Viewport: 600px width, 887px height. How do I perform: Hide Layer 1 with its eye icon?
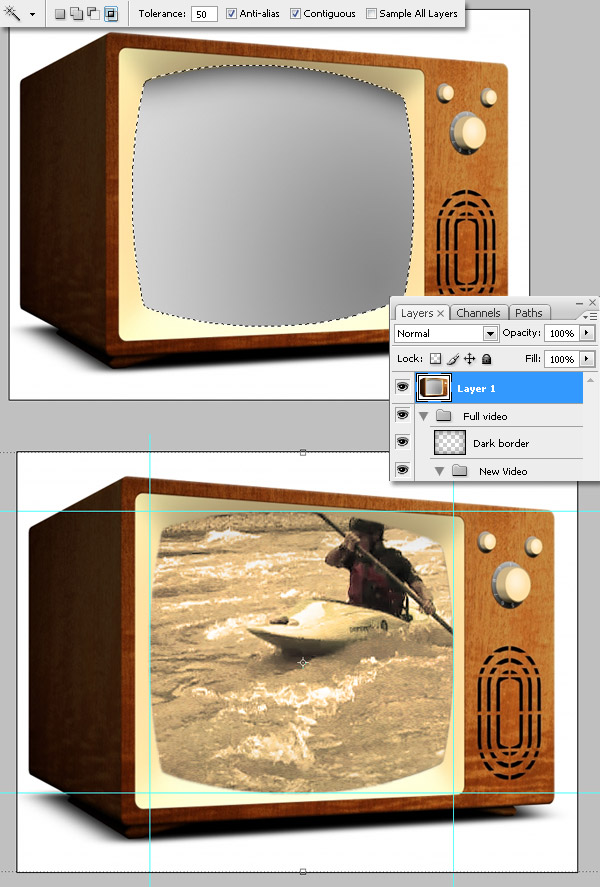click(402, 387)
